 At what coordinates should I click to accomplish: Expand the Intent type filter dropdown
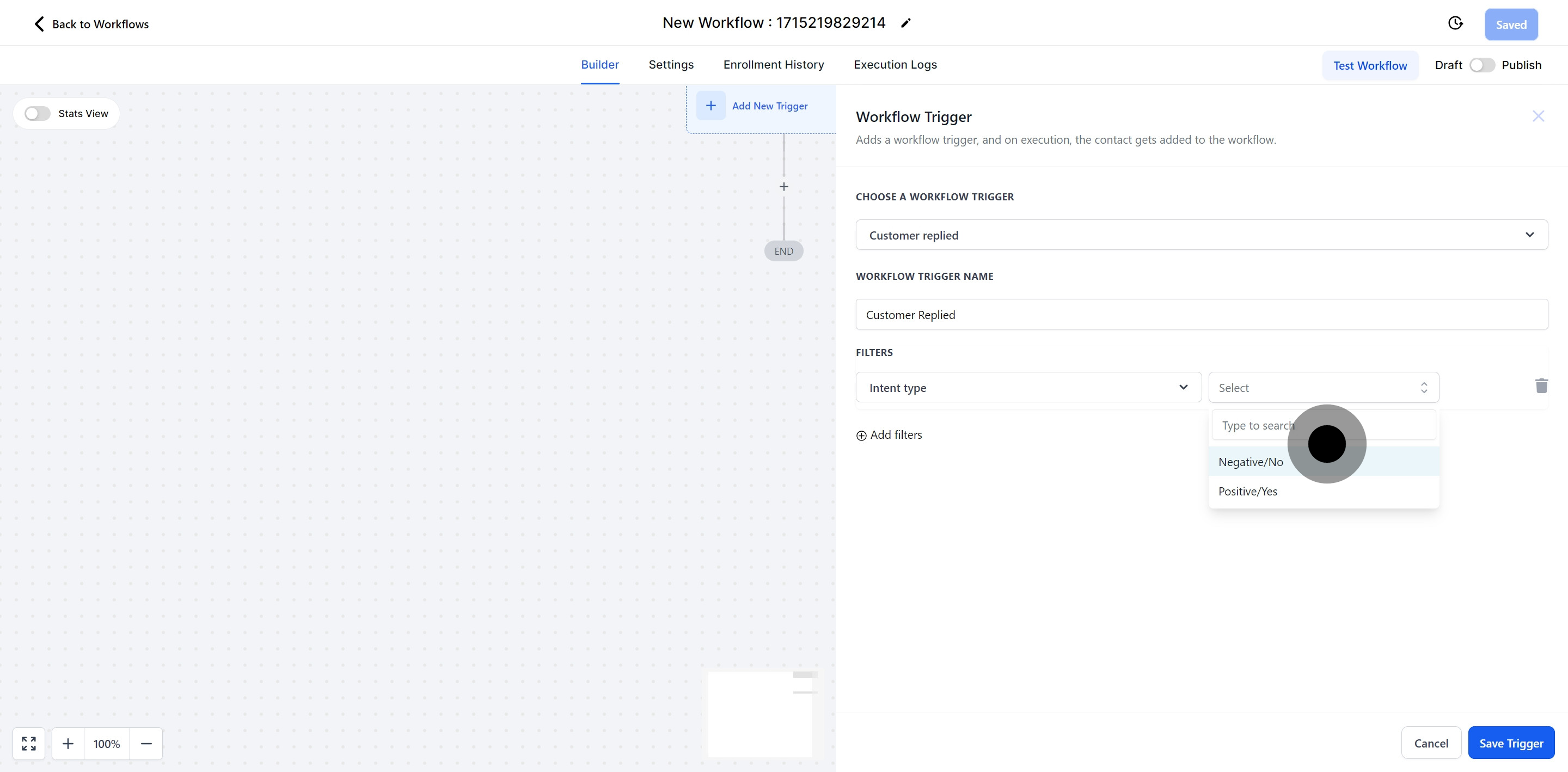coord(1028,388)
